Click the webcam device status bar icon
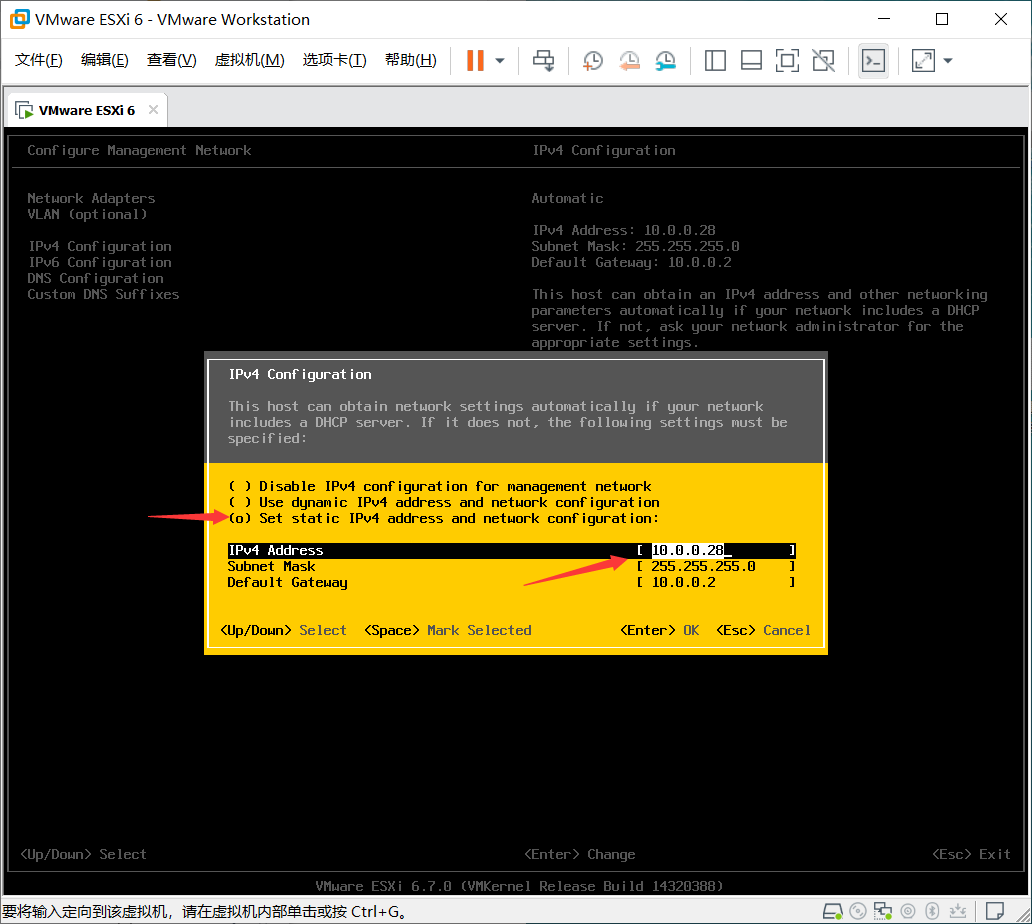Viewport: 1032px width, 924px height. coord(908,911)
